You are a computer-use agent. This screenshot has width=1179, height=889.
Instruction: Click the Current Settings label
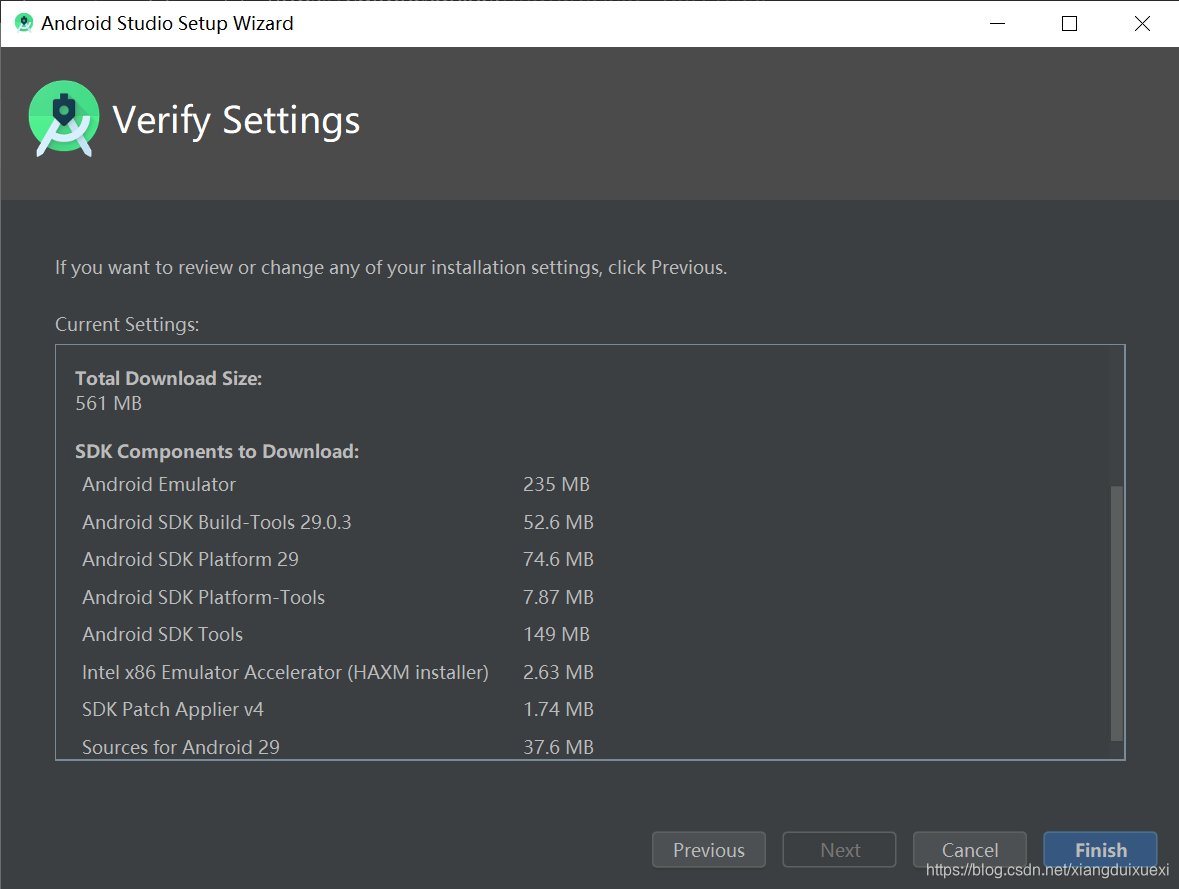[x=127, y=324]
